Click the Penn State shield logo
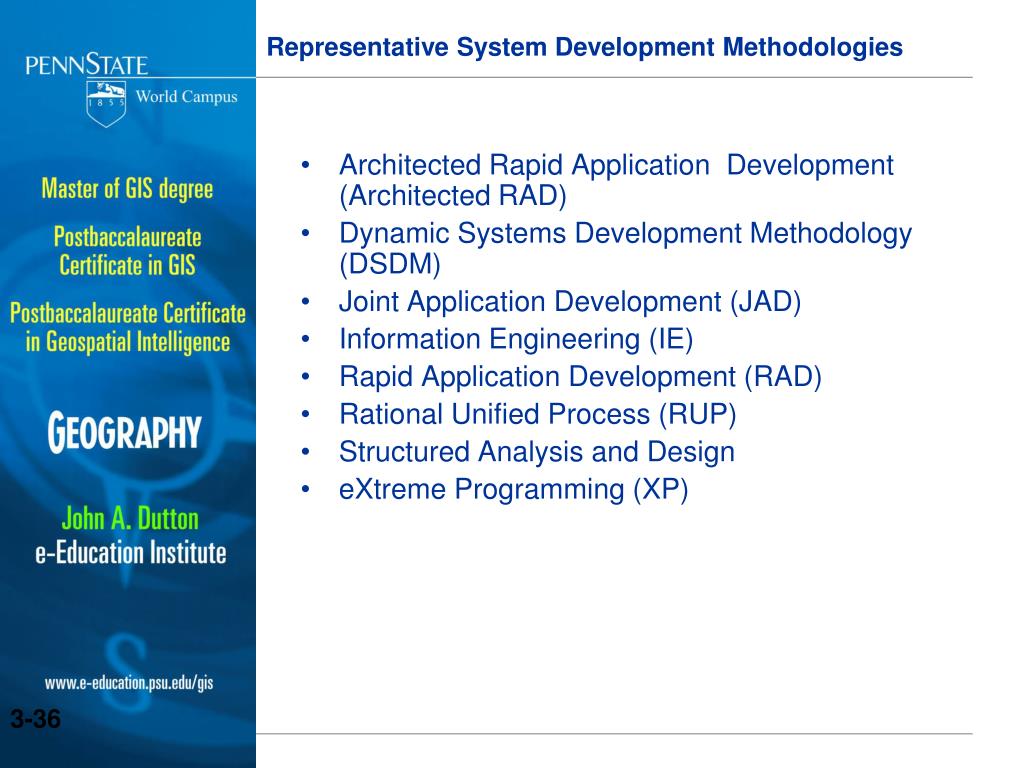 click(x=106, y=103)
